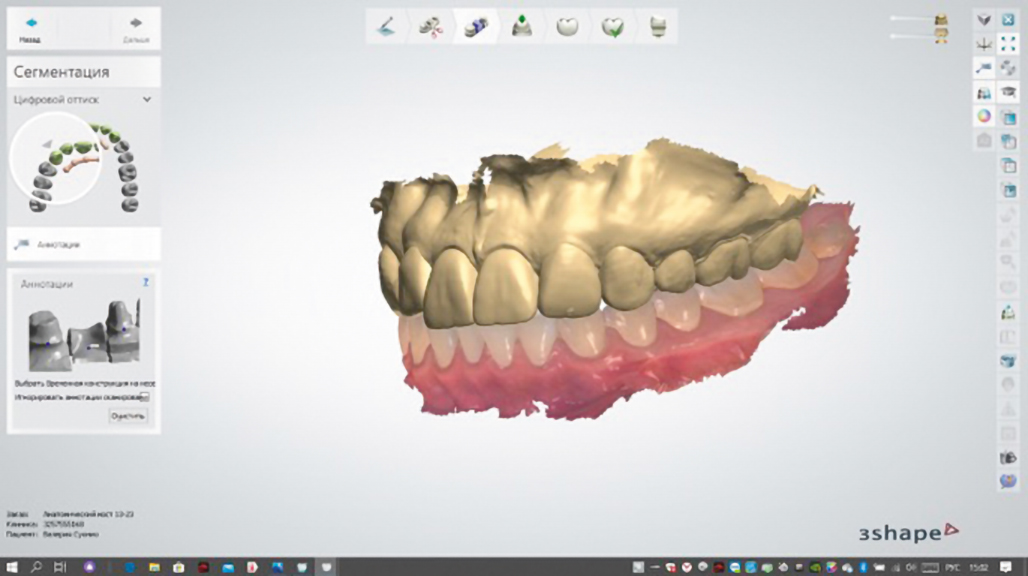Screen dimensions: 1028x576
Task: Click the coordinate axes icon in right toolbar
Action: pos(984,44)
